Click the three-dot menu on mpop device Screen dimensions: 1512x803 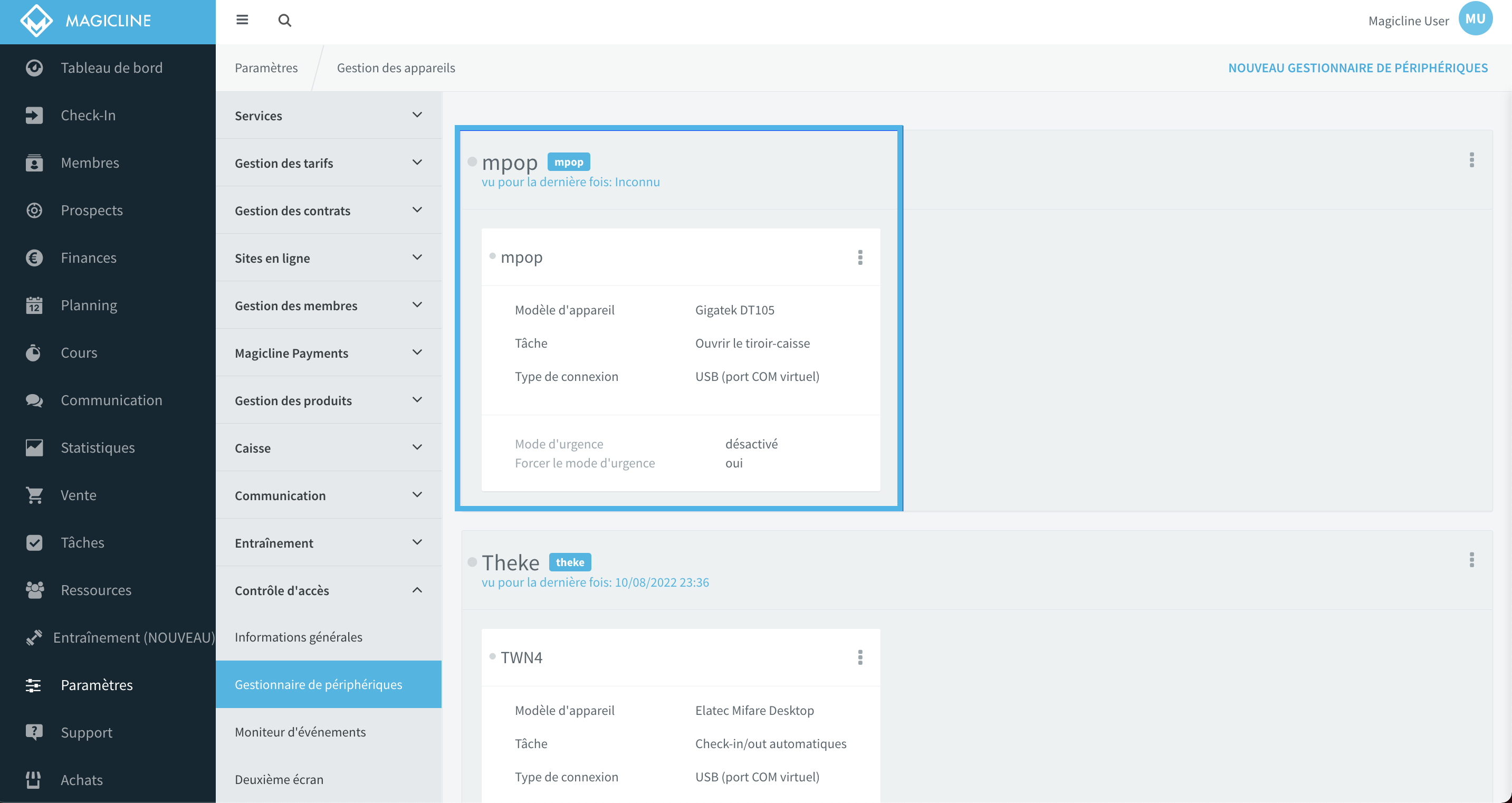click(859, 257)
